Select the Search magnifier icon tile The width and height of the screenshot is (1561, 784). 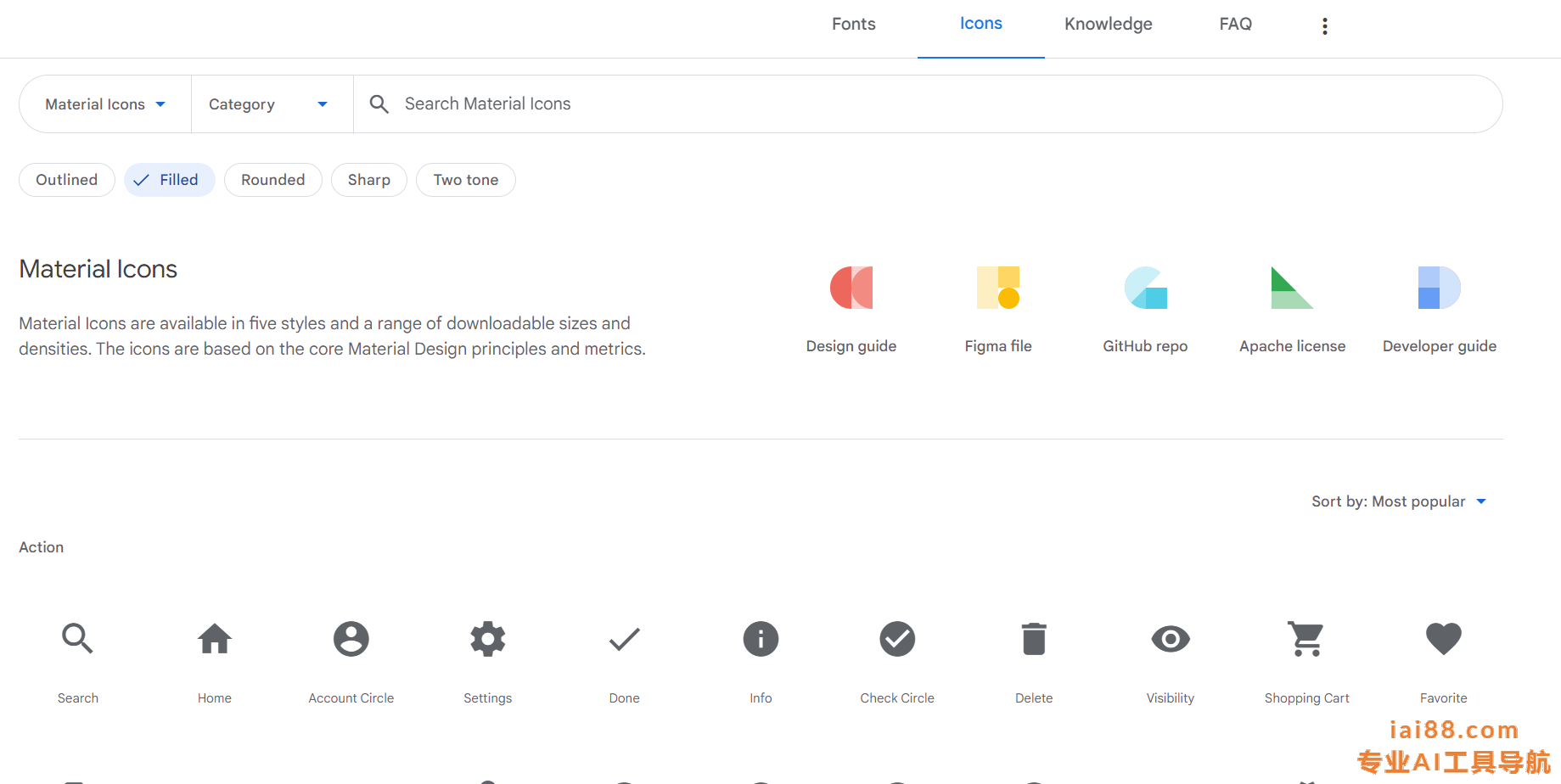pyautogui.click(x=77, y=638)
